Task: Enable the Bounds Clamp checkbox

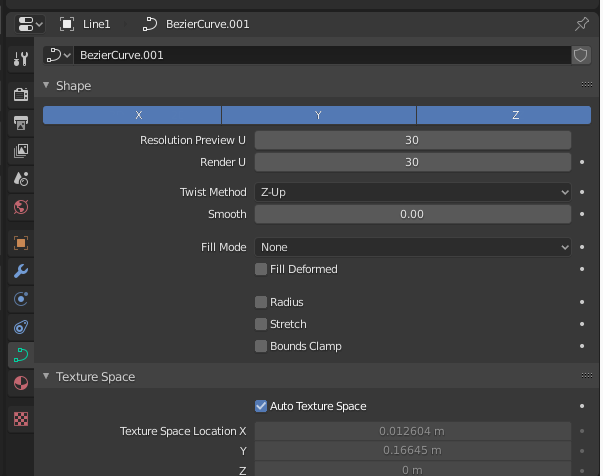Action: point(261,346)
